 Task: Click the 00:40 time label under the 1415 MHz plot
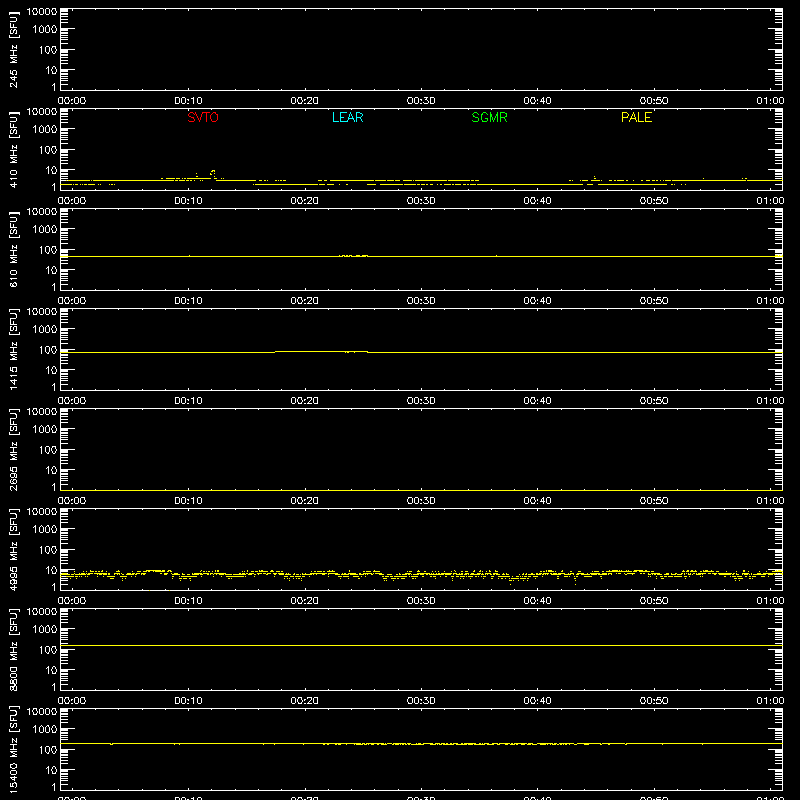(537, 401)
